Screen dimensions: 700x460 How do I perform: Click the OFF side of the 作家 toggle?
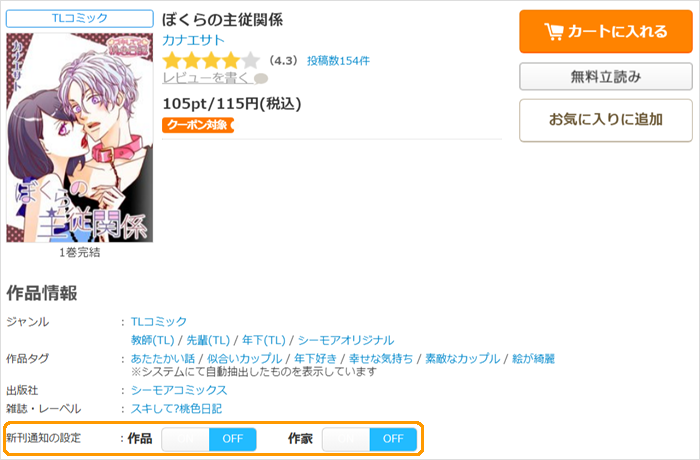393,439
